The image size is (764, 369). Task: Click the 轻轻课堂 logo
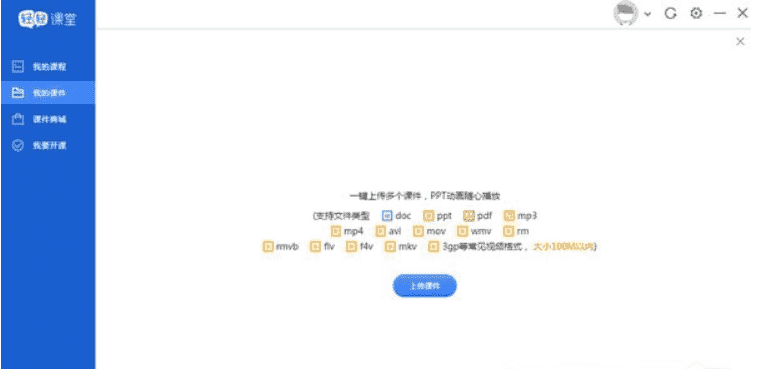(47, 19)
